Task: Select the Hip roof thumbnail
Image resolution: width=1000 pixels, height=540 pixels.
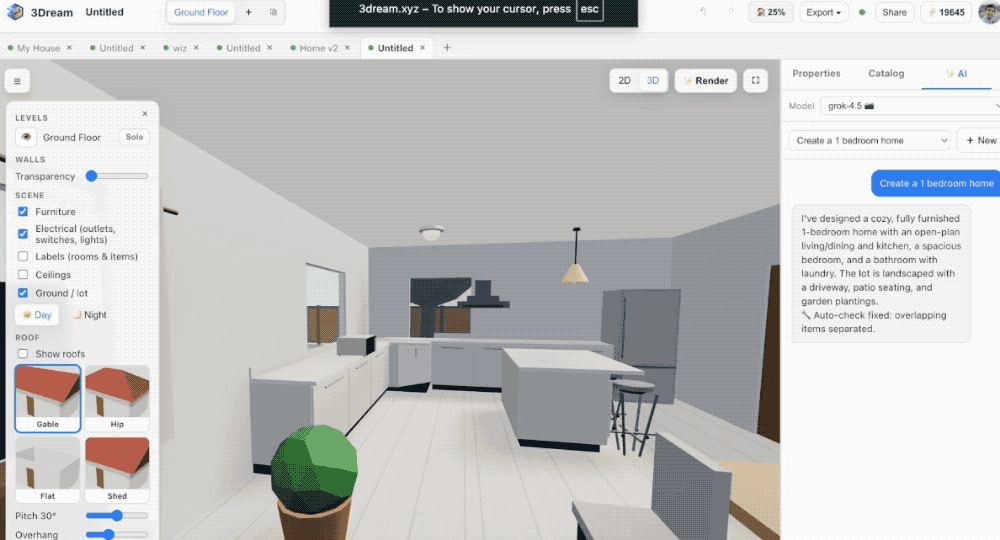Action: click(117, 398)
